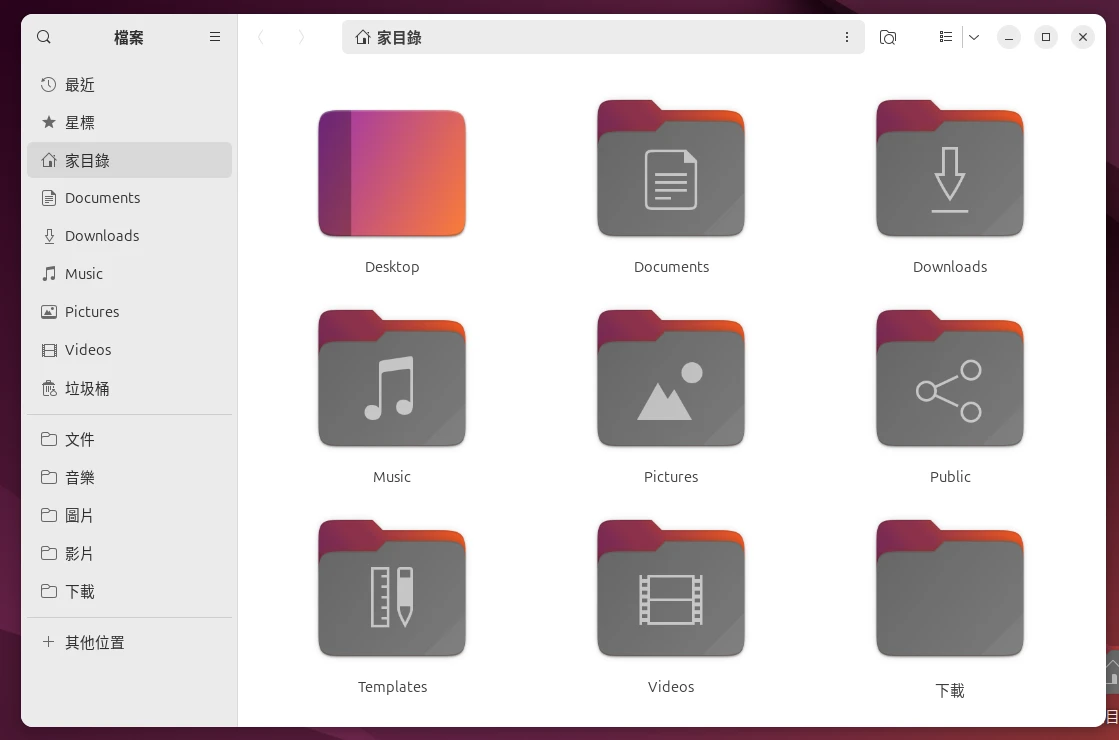Click the folder search icon beside path bar
The width and height of the screenshot is (1119, 740).
pyautogui.click(x=887, y=38)
